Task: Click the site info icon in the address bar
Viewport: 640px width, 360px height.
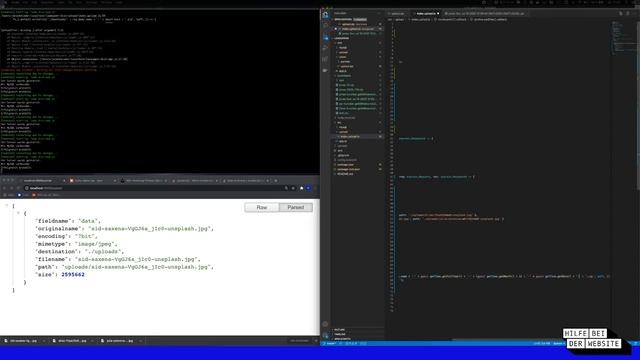Action: coord(27,188)
